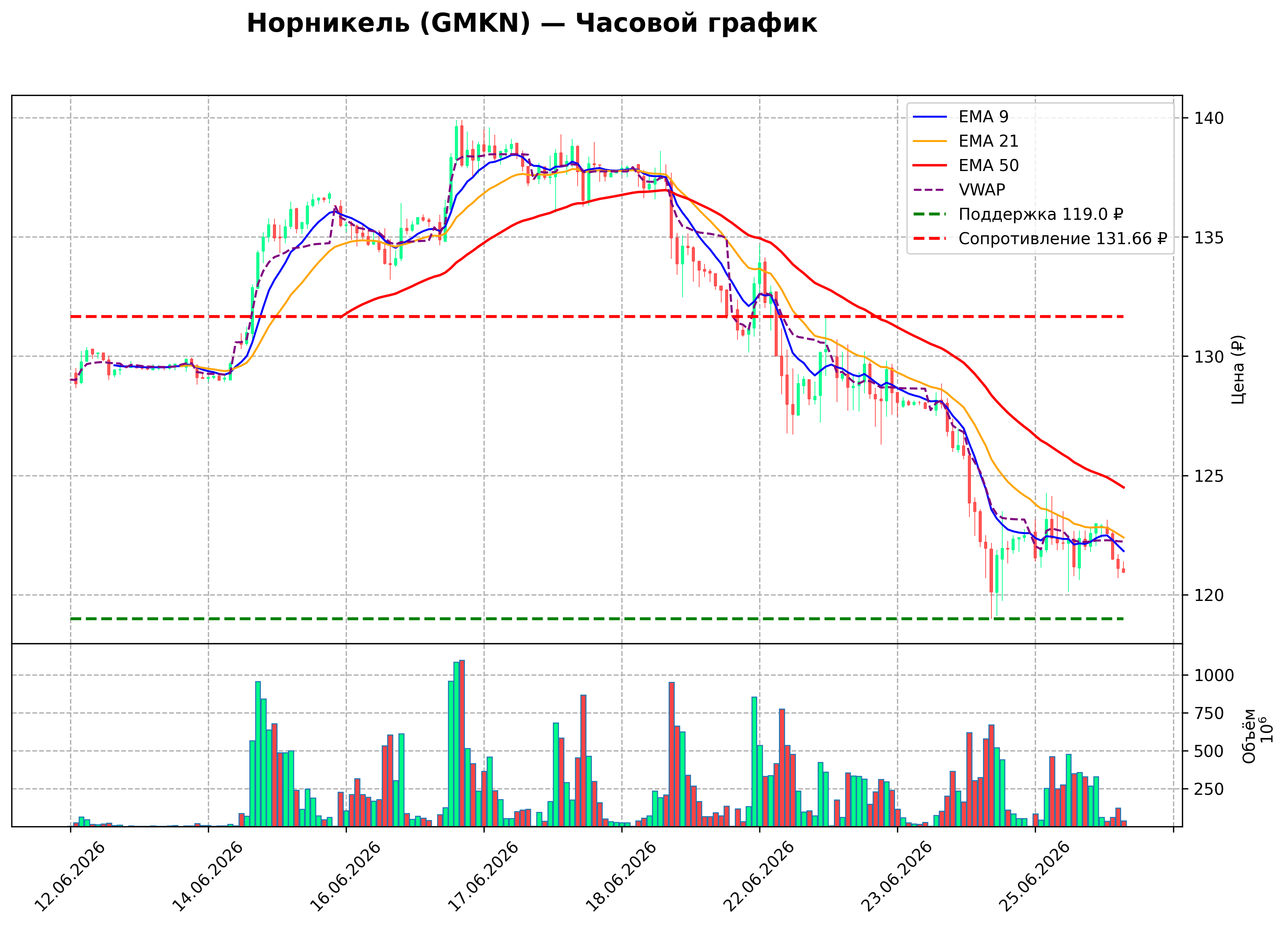The height and width of the screenshot is (926, 1288).
Task: Click price tick 135 on the right axis
Action: [x=1209, y=237]
